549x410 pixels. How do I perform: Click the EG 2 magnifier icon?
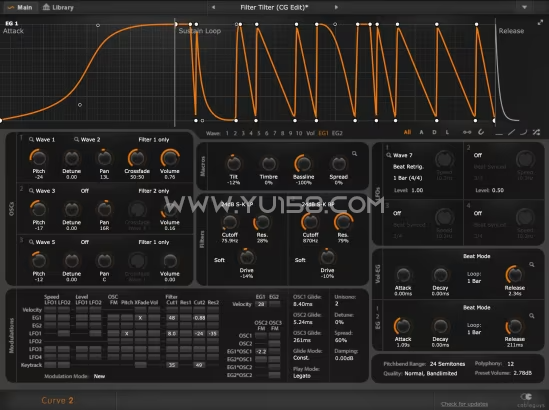531,316
